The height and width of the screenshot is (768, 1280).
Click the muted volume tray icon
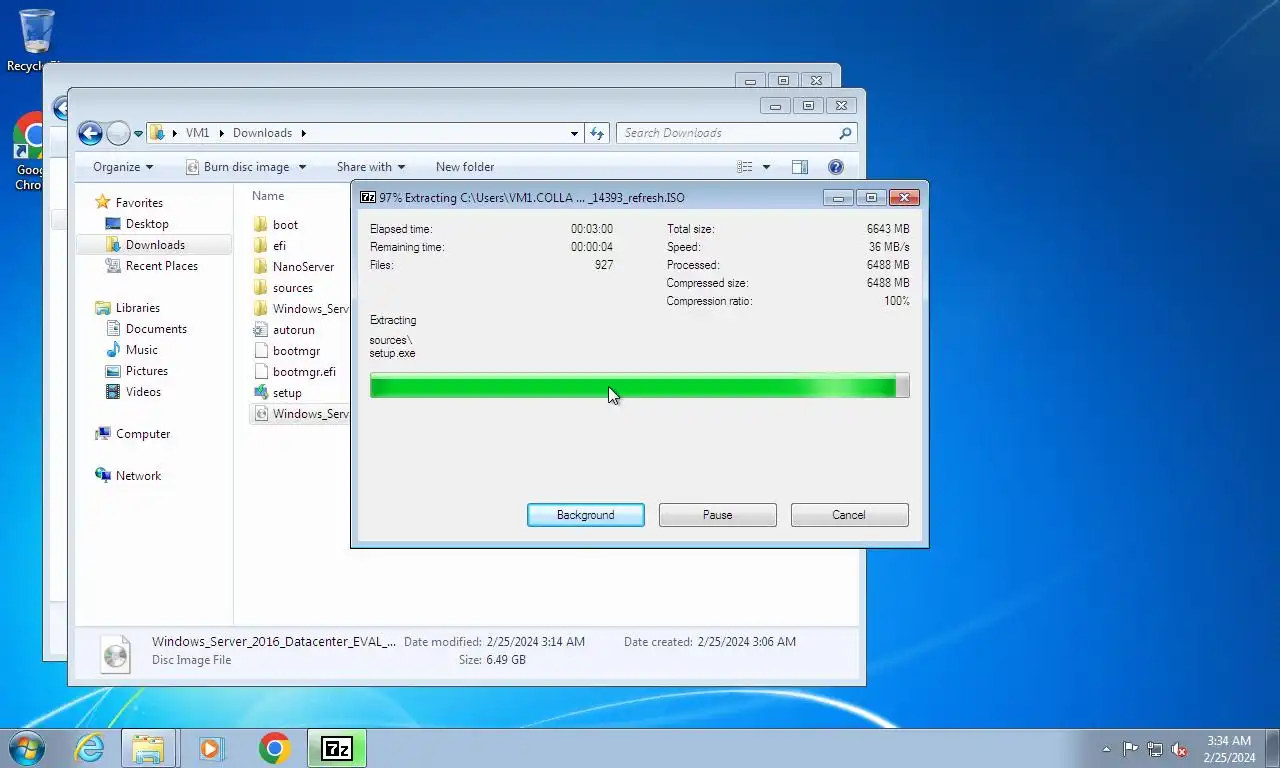(x=1179, y=749)
